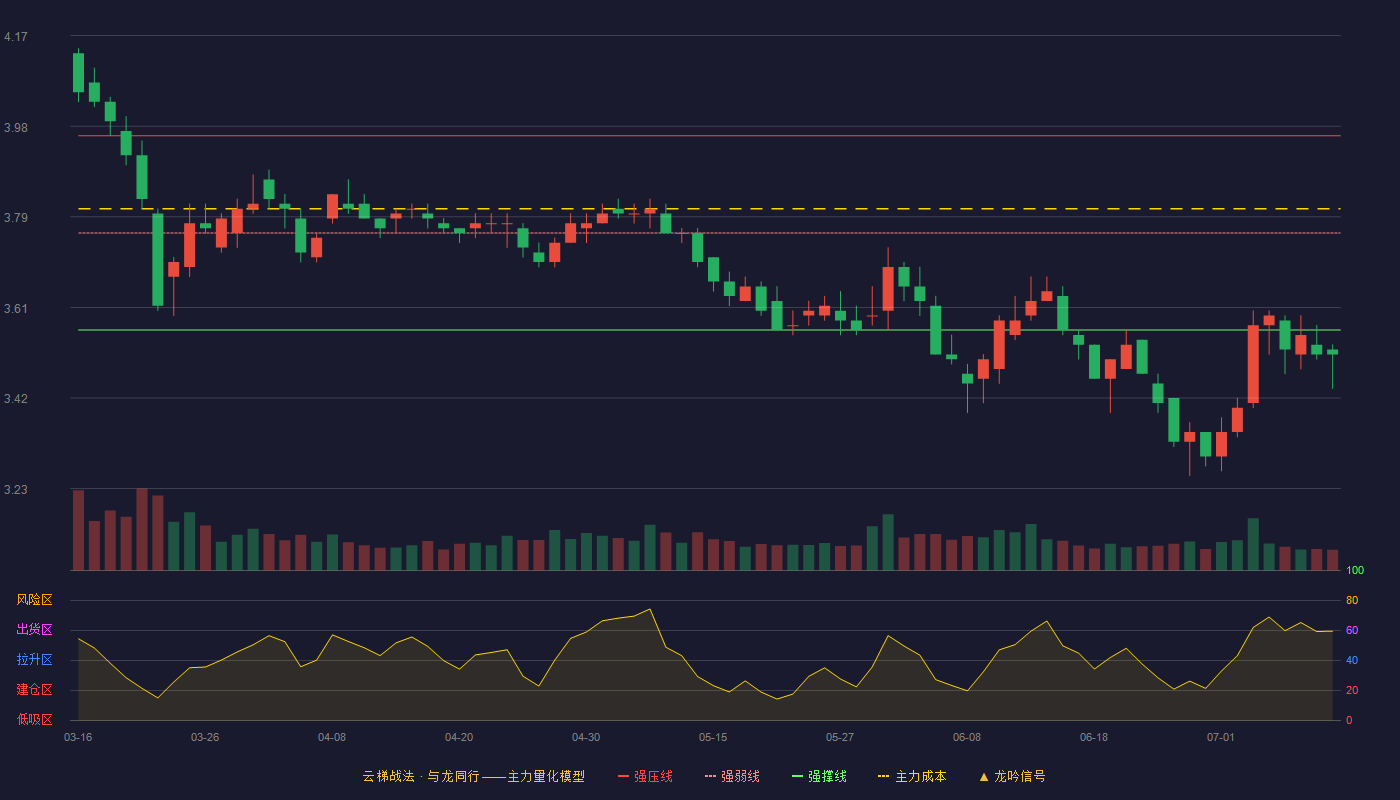Toggle the 强弱线 legend item
Screen dimensions: 1400x800
(732, 776)
